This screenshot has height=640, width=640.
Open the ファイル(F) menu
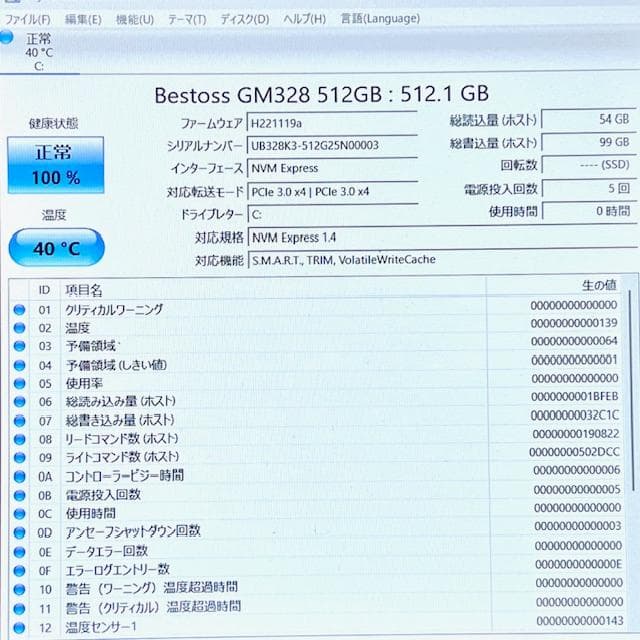coord(27,19)
